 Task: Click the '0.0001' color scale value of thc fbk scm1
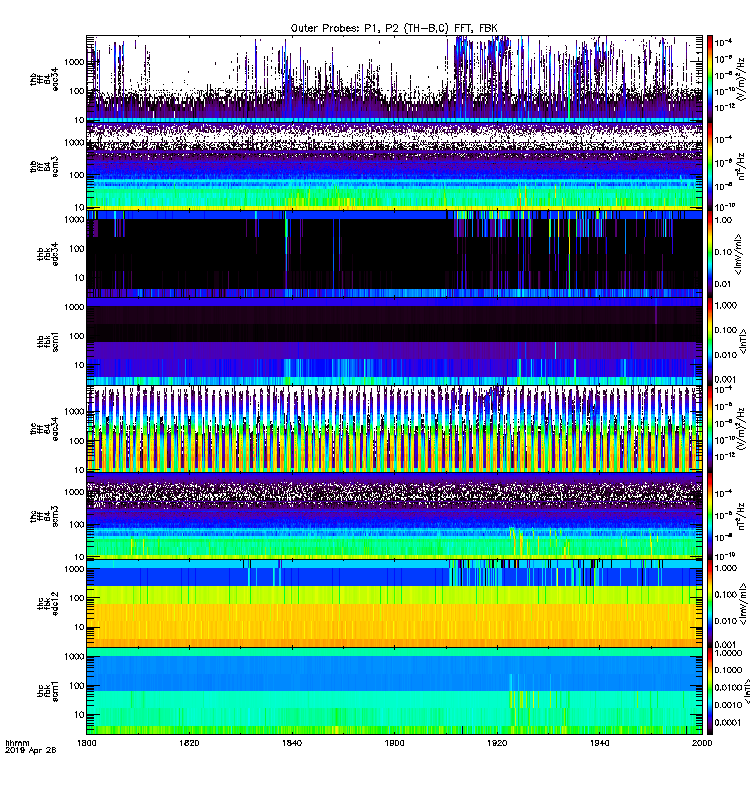[x=729, y=723]
